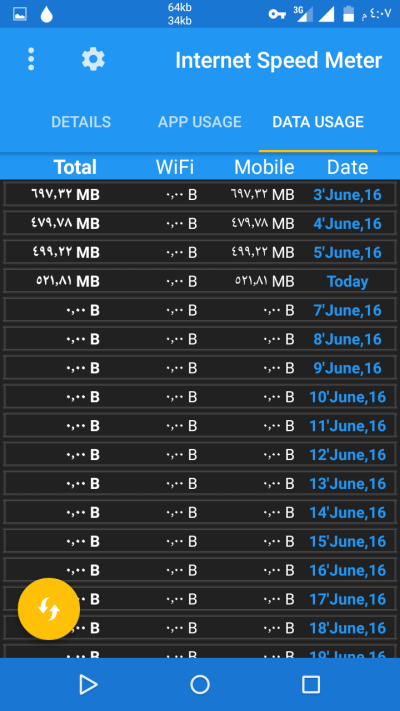
Task: Select the 12'June,16 row
Action: (200, 454)
